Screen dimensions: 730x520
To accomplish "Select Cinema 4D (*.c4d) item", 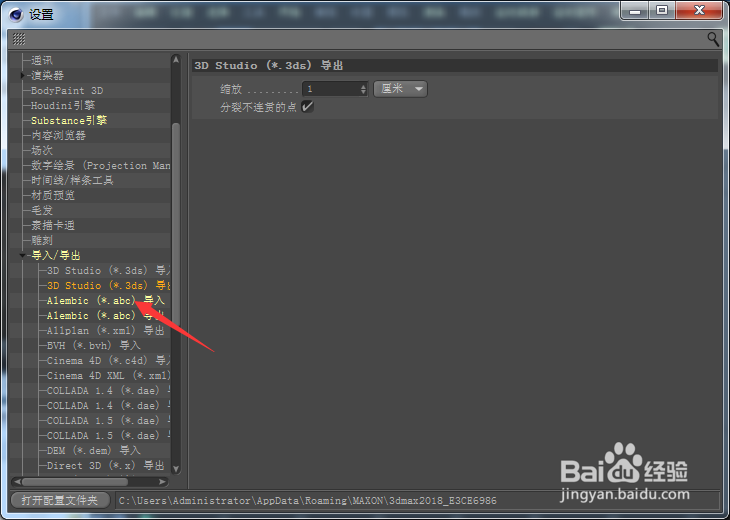I will [x=108, y=360].
